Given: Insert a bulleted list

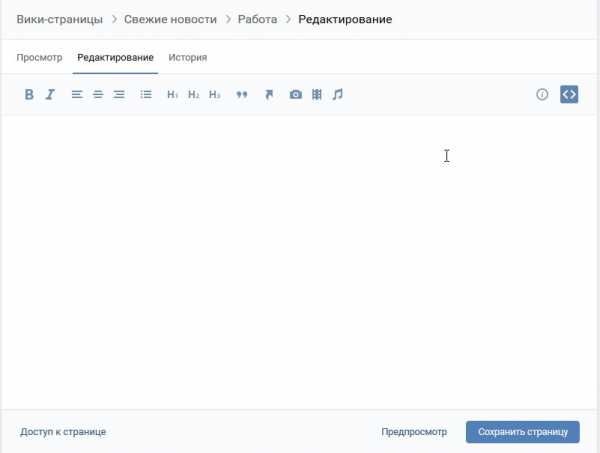Looking at the screenshot, I should (146, 95).
